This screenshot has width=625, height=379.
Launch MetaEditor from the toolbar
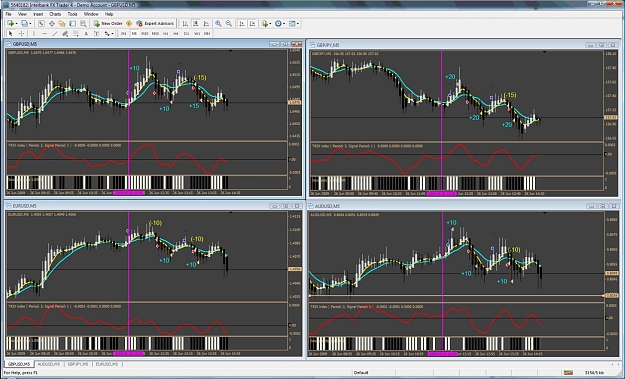[x=128, y=24]
